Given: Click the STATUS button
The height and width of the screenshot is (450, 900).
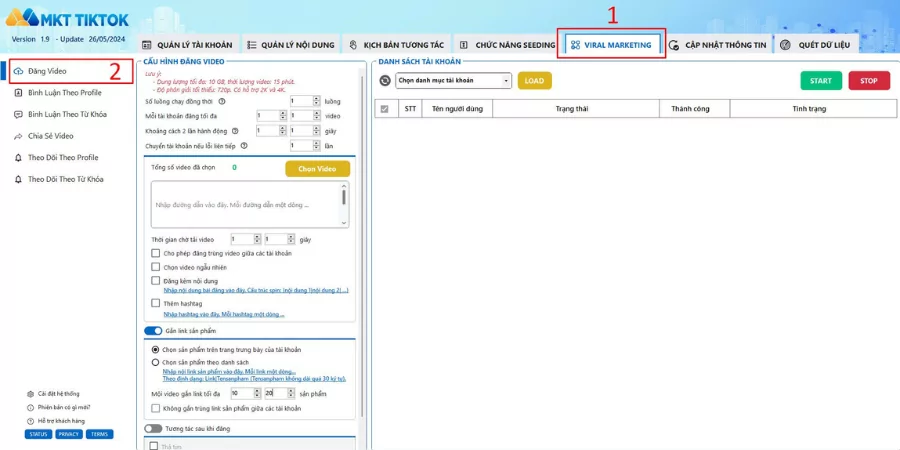Looking at the screenshot, I should coord(38,435).
